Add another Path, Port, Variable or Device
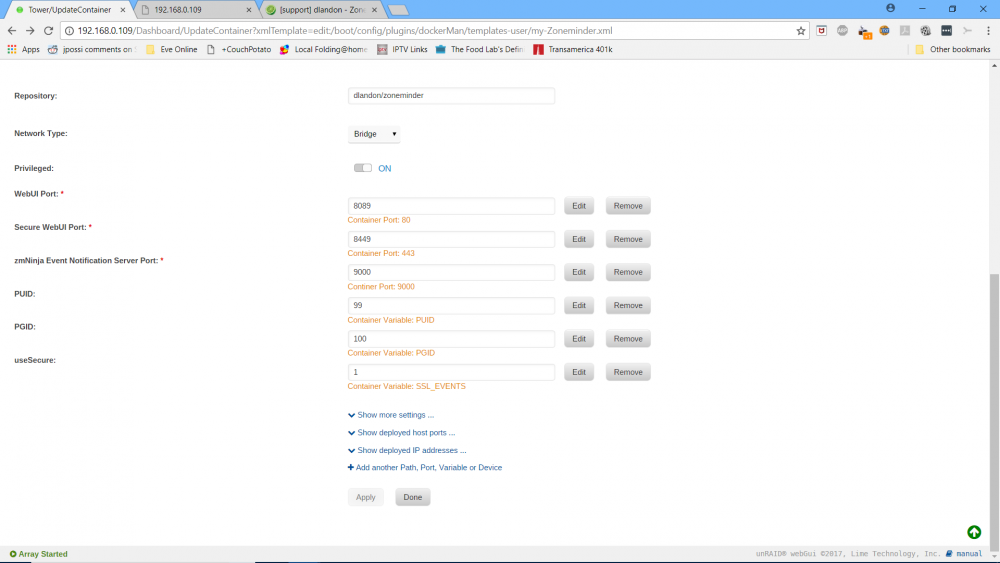The image size is (1000, 563). (425, 468)
